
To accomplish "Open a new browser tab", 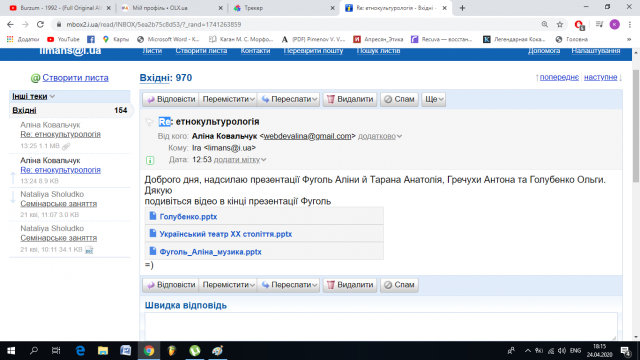I will [x=462, y=8].
